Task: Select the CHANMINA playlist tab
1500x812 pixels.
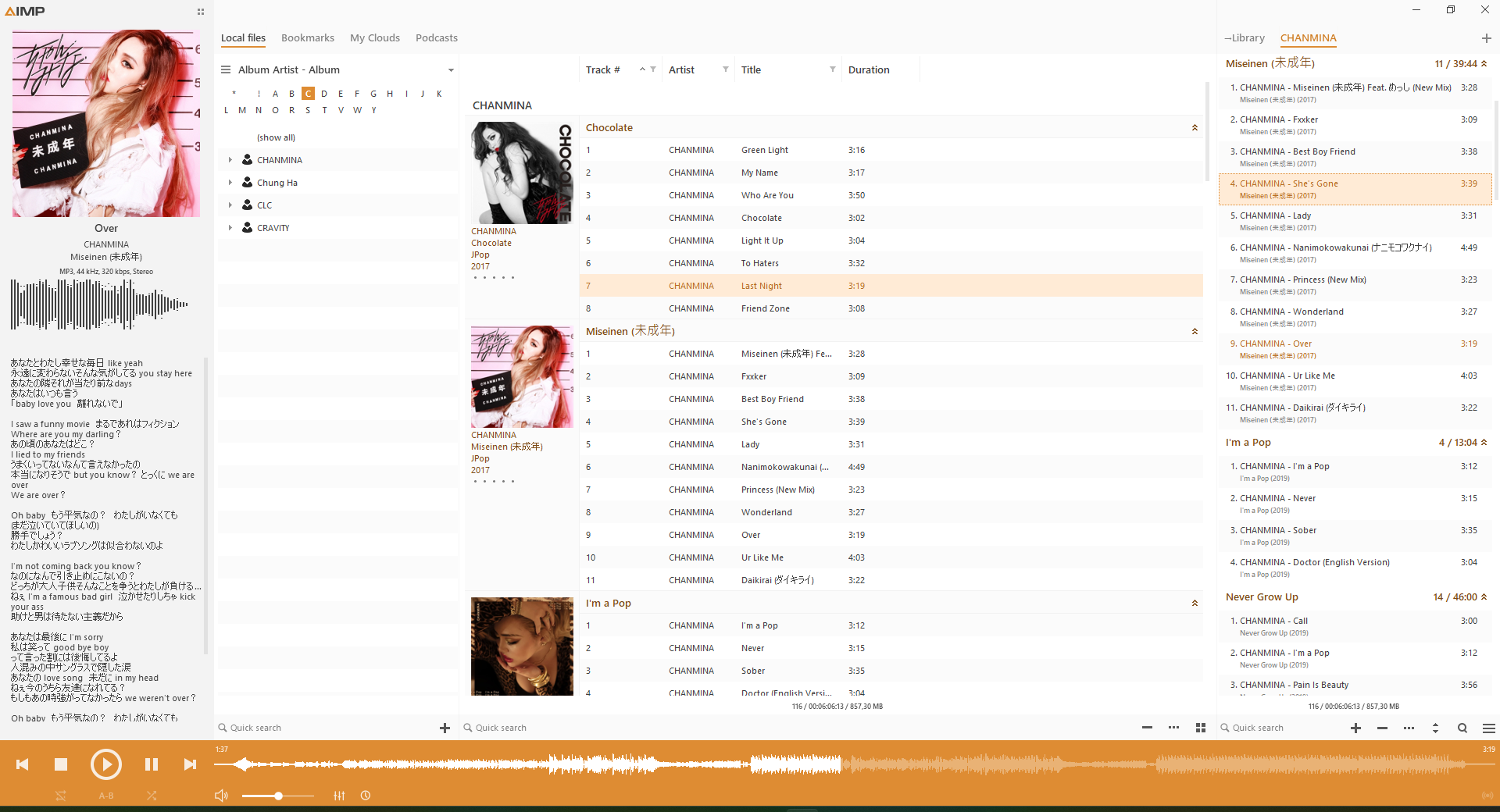Action: (x=1309, y=37)
